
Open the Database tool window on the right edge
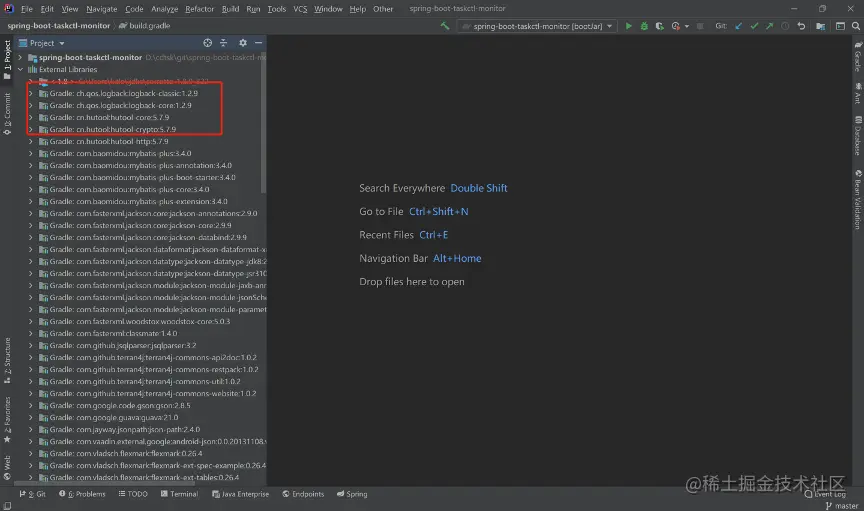(x=857, y=136)
